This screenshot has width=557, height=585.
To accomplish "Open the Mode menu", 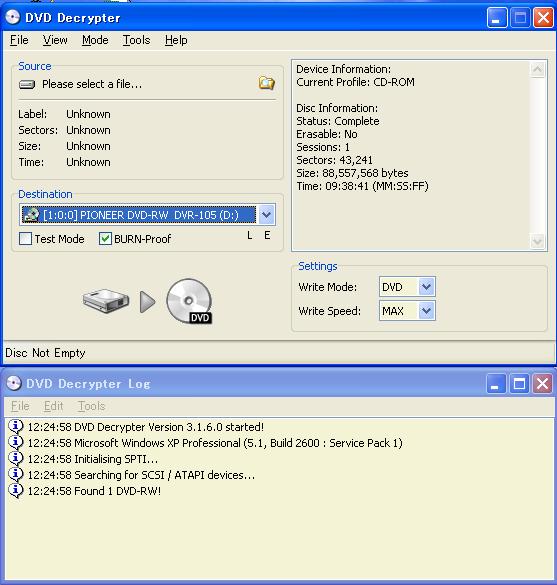I will (x=95, y=40).
